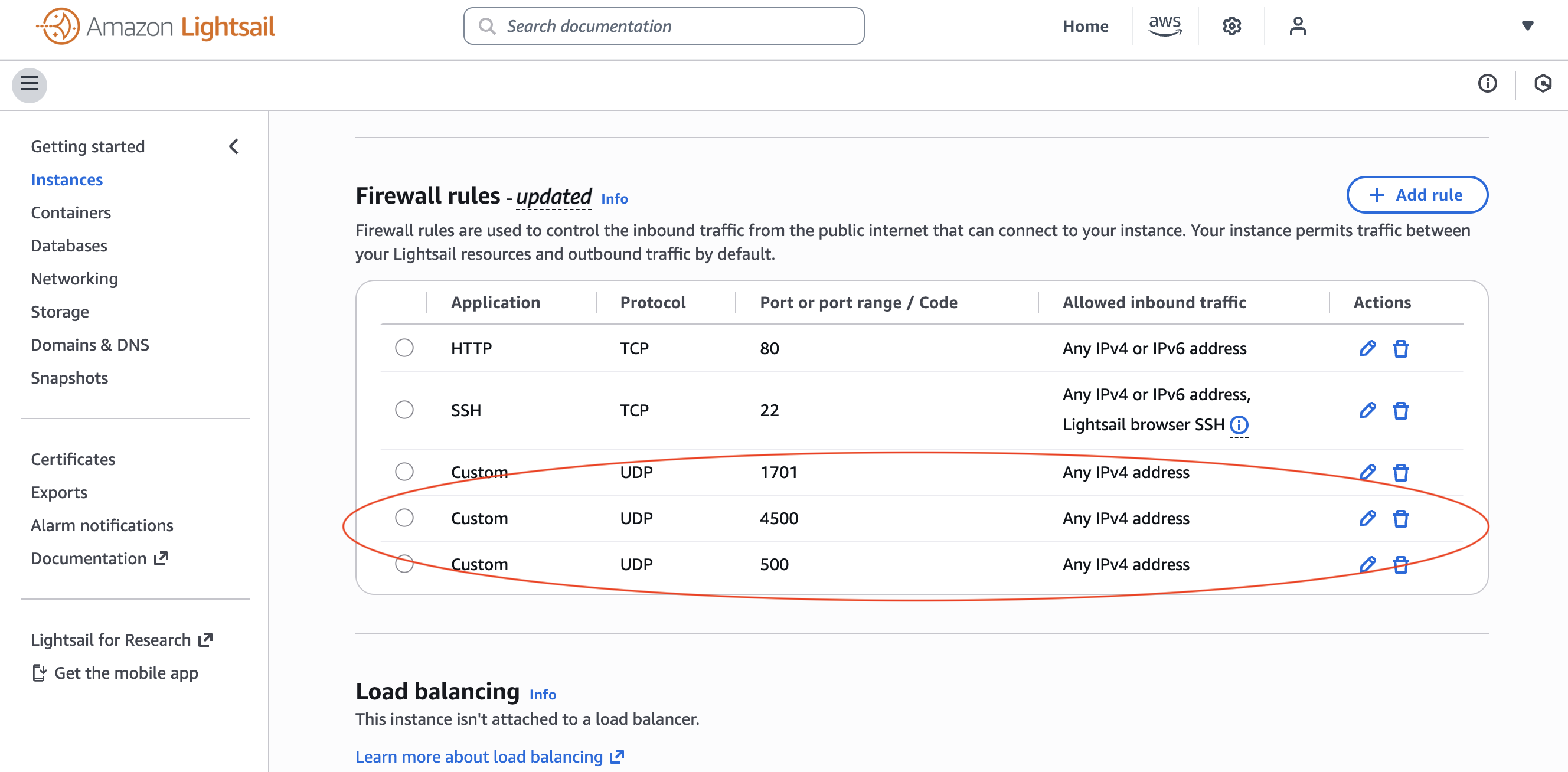This screenshot has height=772, width=1568.
Task: Click the AWS console icon
Action: (1164, 26)
